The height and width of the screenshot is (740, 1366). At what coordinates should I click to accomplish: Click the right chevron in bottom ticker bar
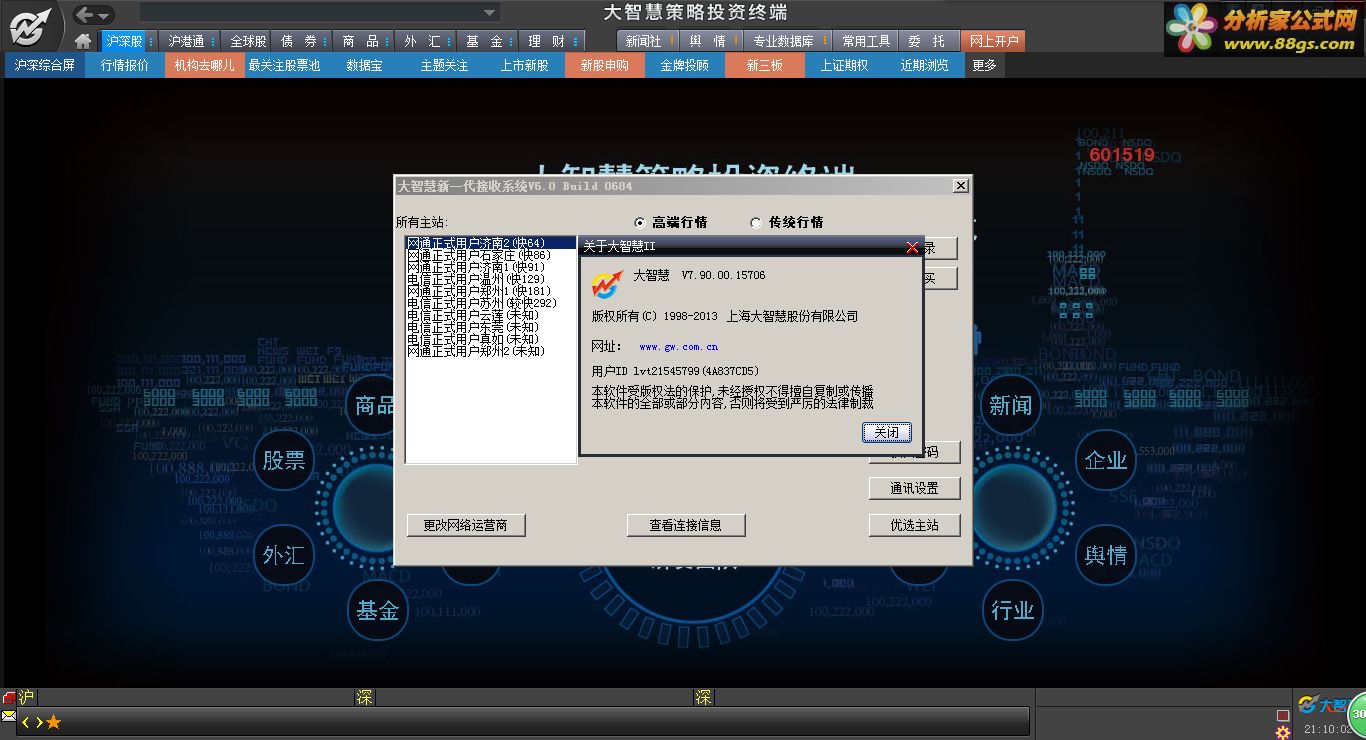pos(38,721)
